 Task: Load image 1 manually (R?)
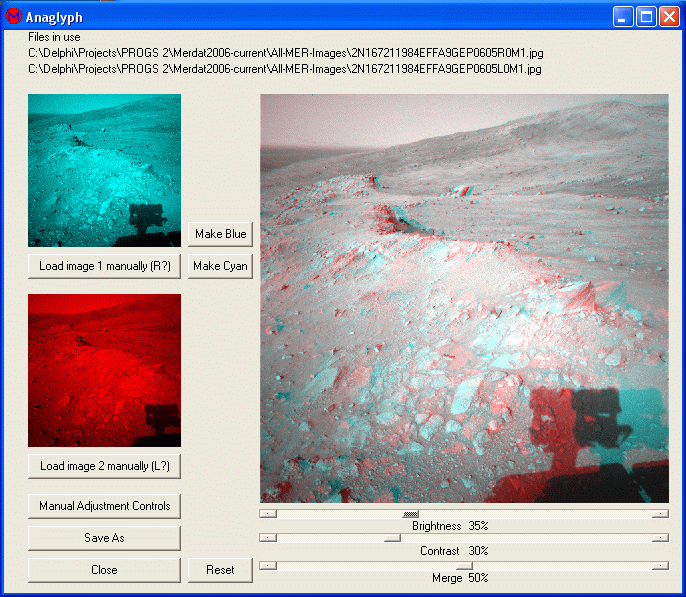105,266
